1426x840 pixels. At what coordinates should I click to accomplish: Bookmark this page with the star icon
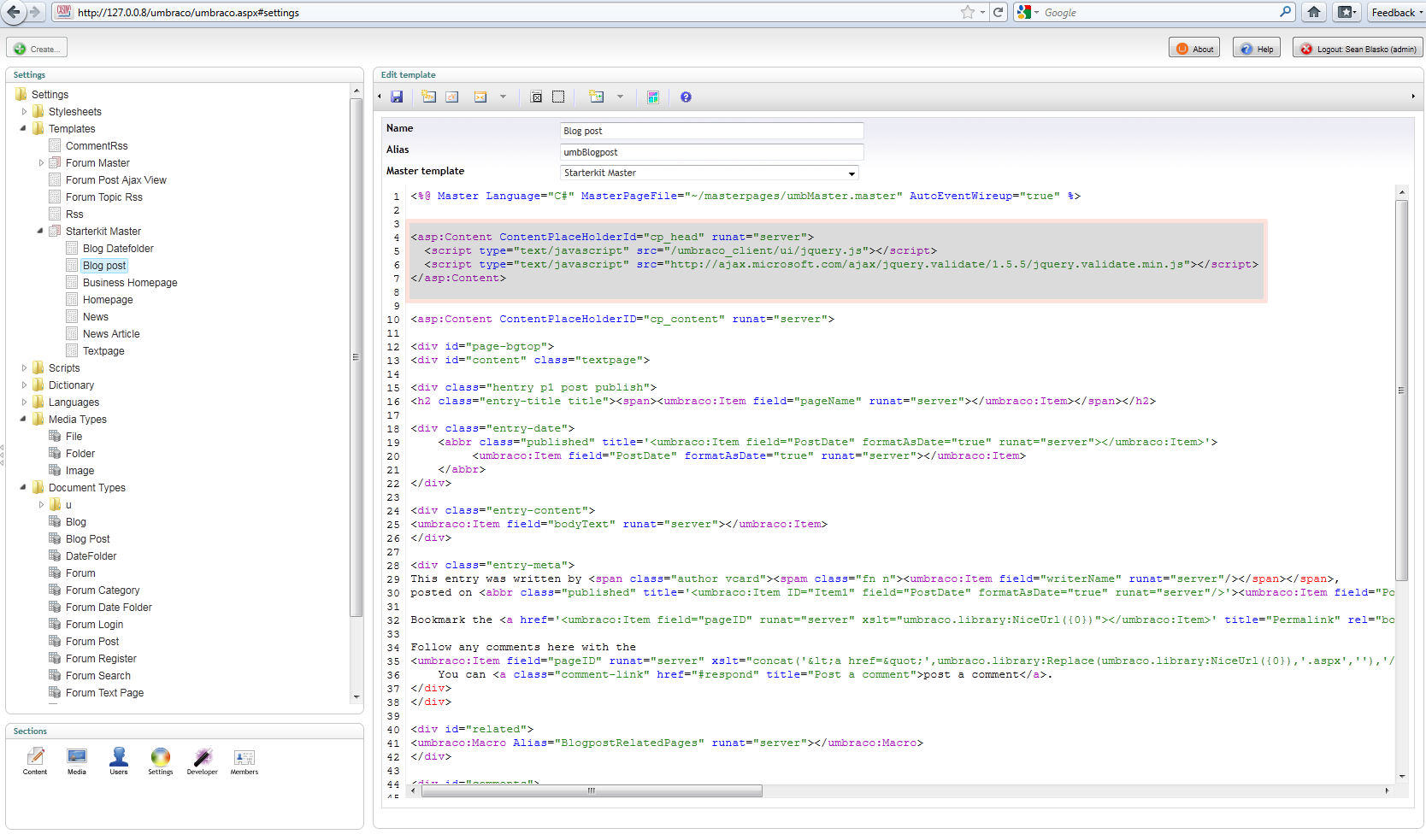[x=967, y=12]
